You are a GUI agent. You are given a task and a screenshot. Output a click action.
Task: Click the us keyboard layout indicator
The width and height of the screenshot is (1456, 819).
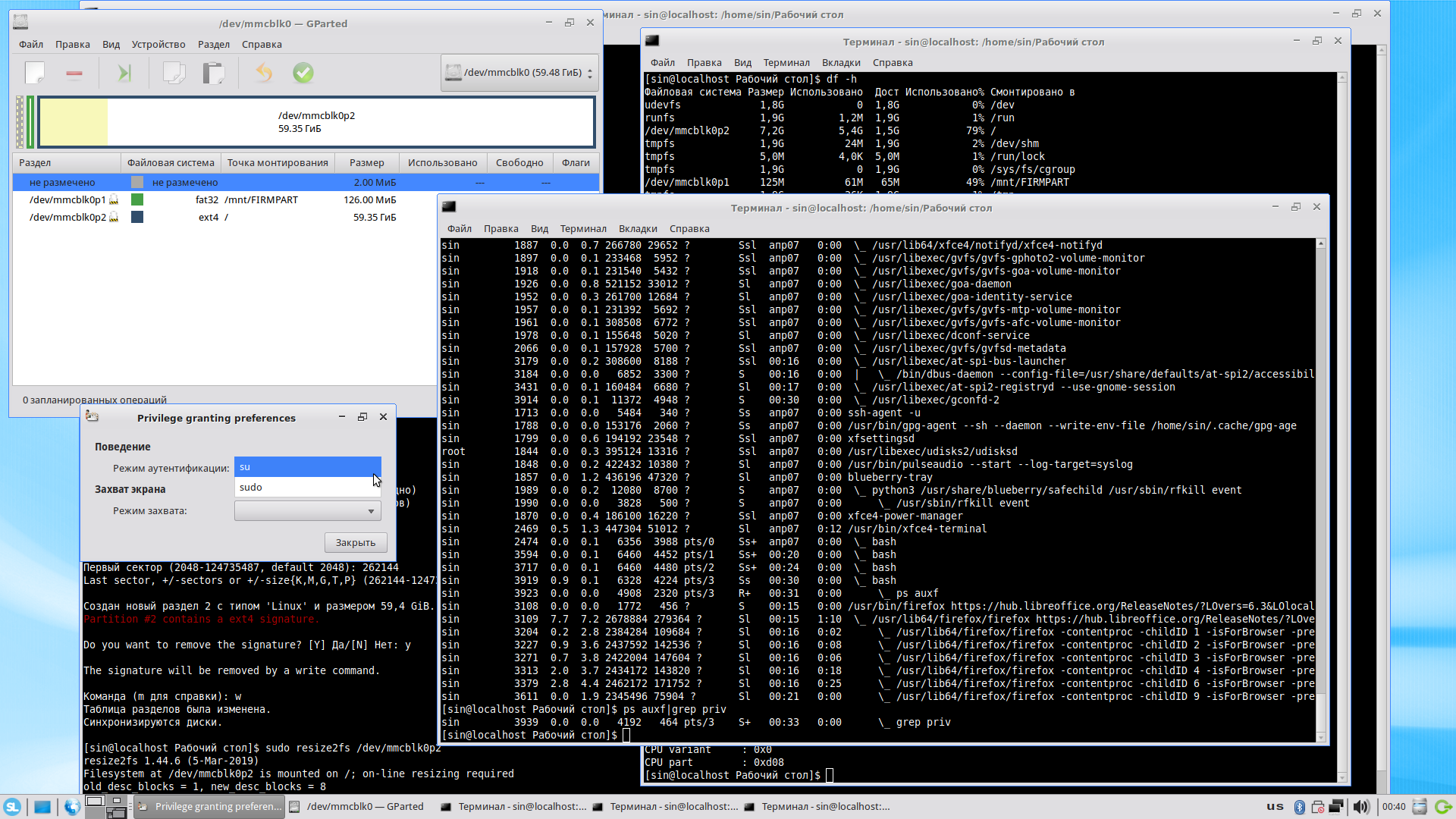tap(1275, 807)
